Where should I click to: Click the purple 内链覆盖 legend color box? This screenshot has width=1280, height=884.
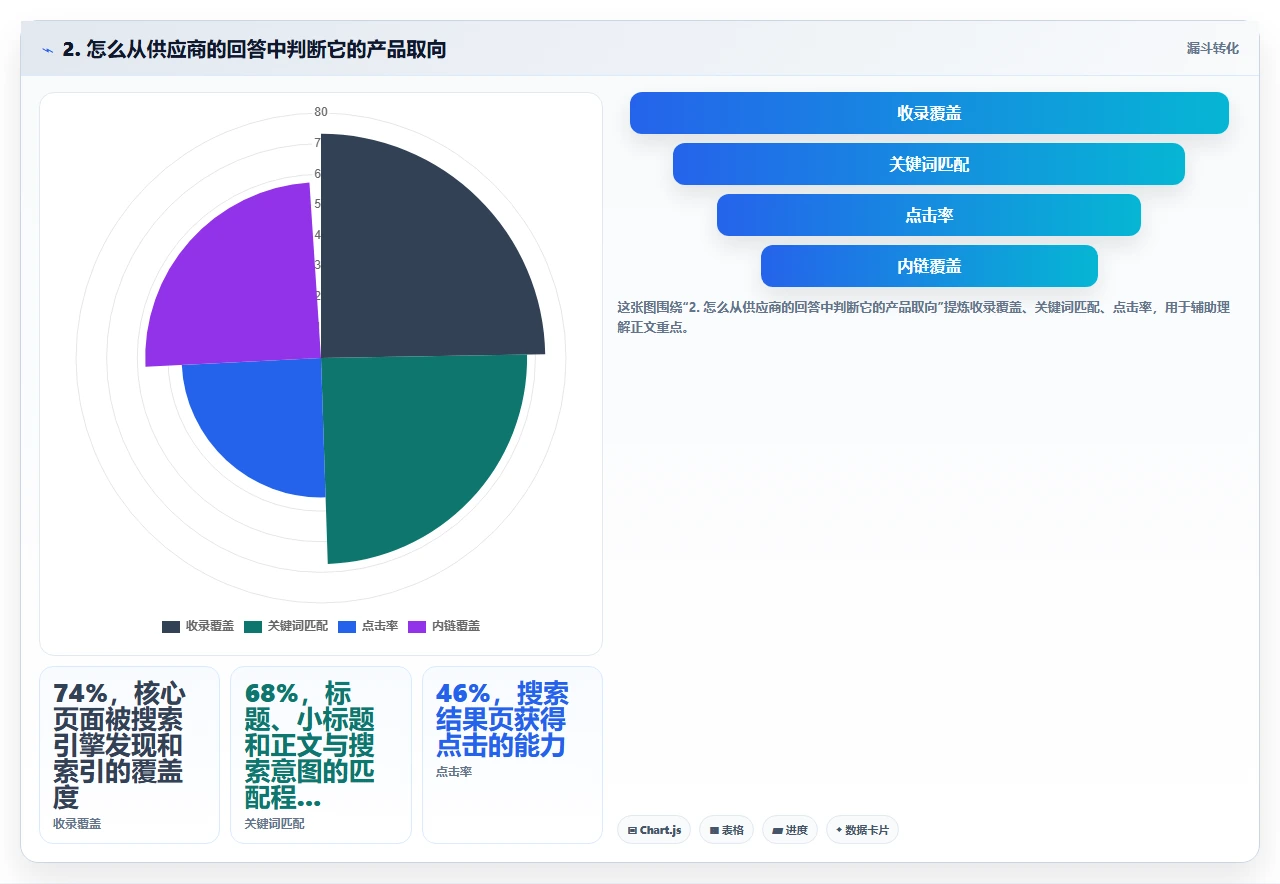tap(417, 626)
